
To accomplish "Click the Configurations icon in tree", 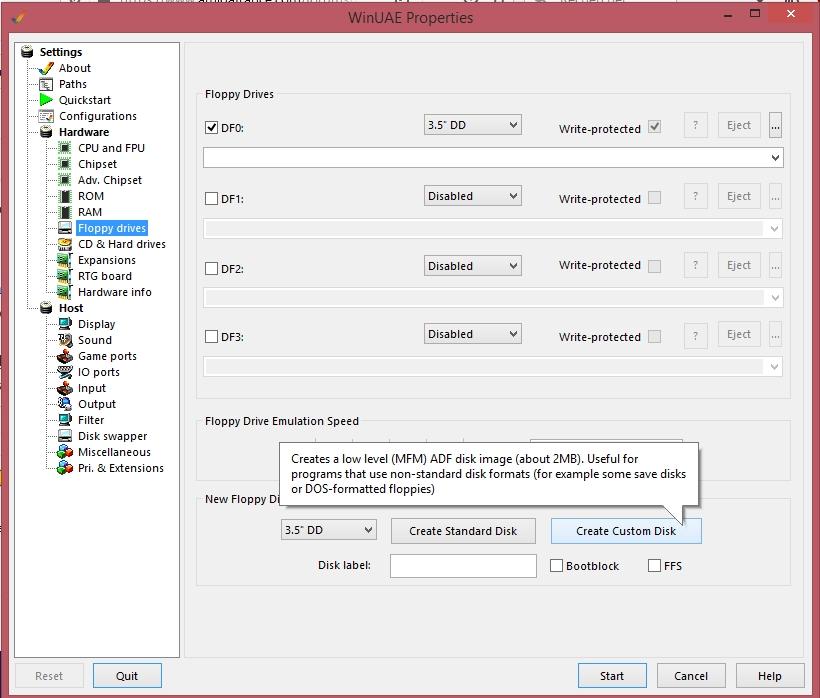I will pyautogui.click(x=46, y=116).
